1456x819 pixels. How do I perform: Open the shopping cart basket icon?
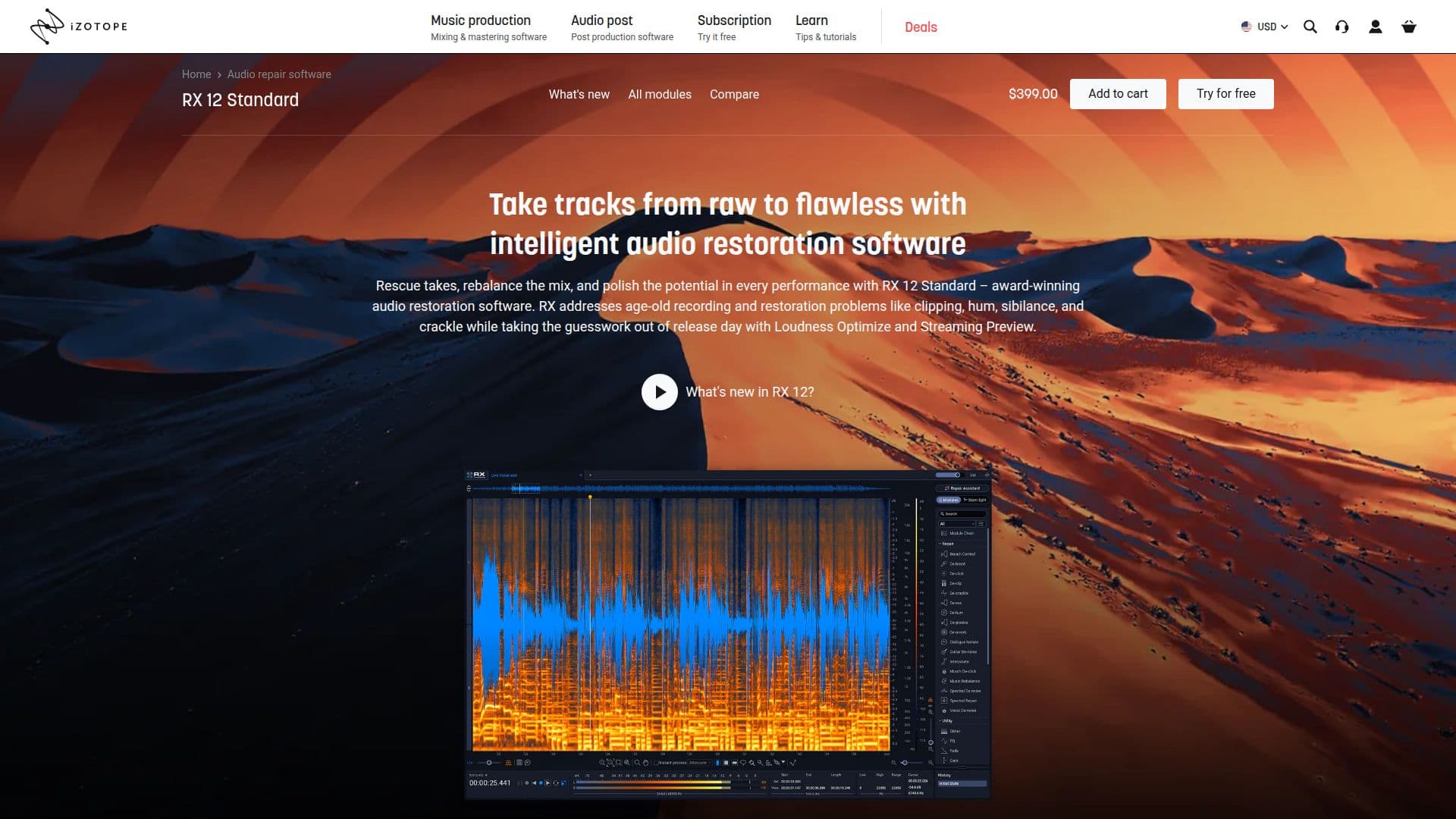pos(1409,27)
